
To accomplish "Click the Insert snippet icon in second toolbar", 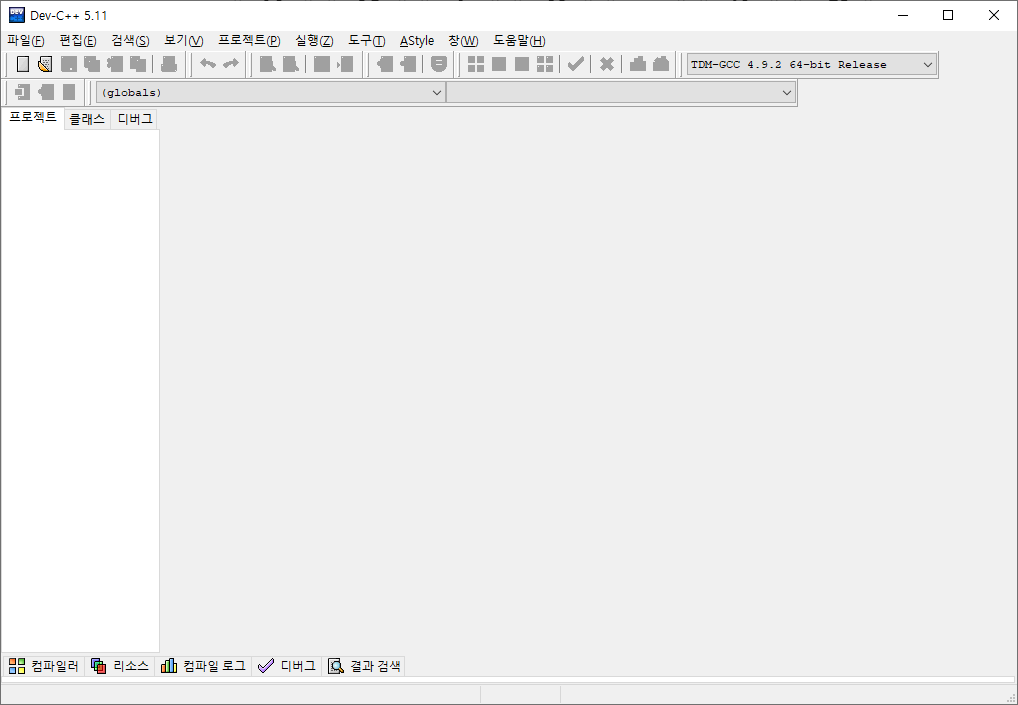I will click(23, 92).
